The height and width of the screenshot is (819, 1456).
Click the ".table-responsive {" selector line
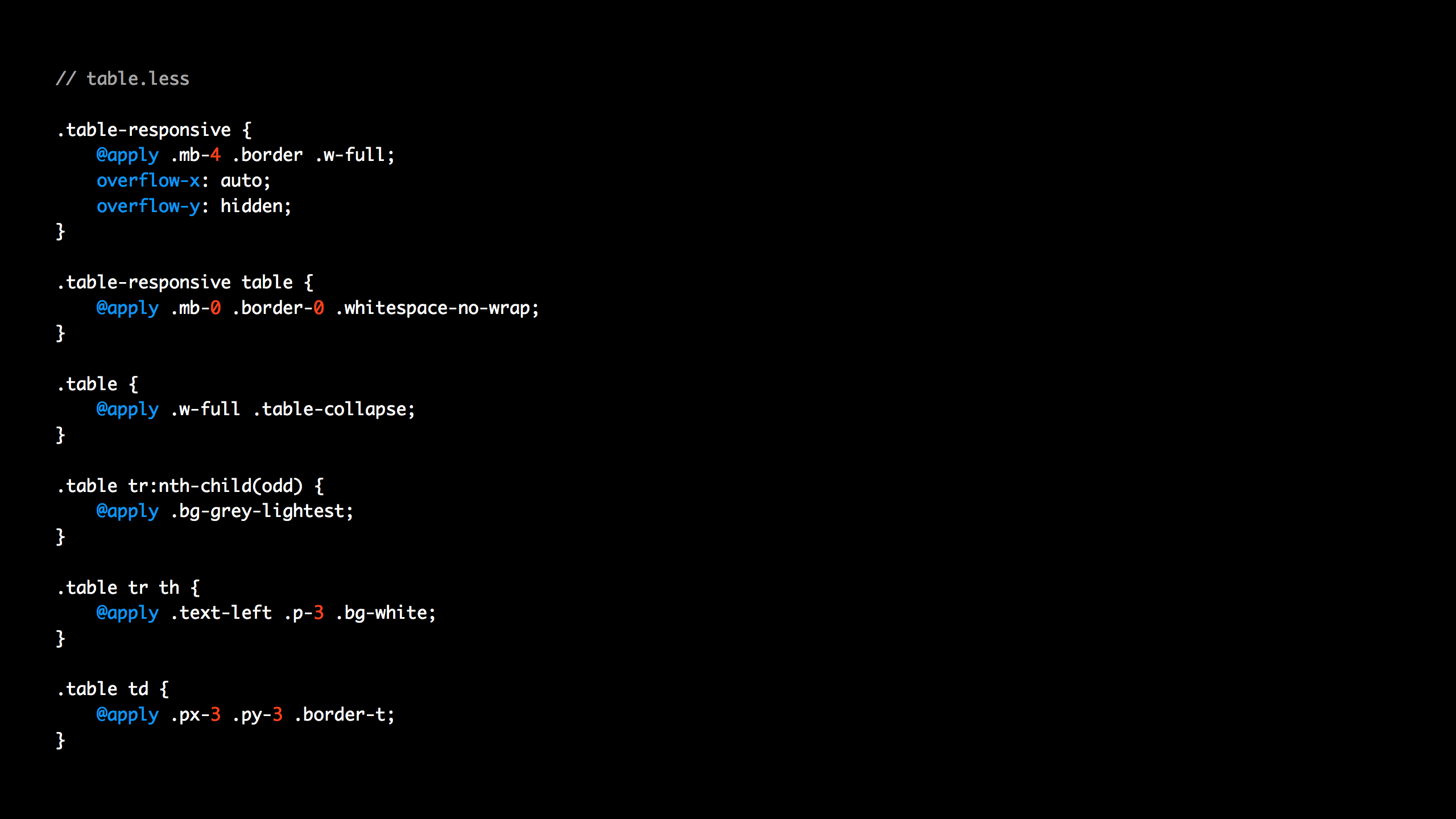[x=154, y=130]
